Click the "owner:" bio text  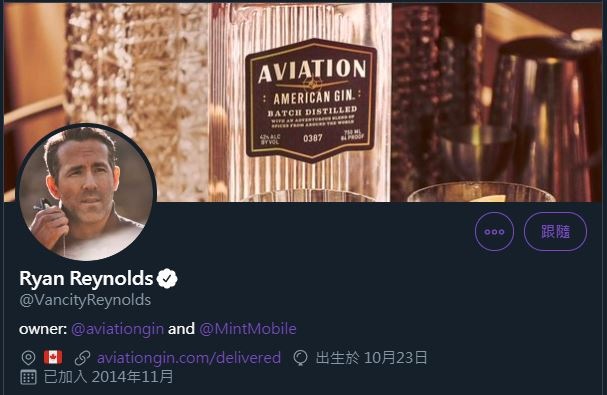[43, 329]
